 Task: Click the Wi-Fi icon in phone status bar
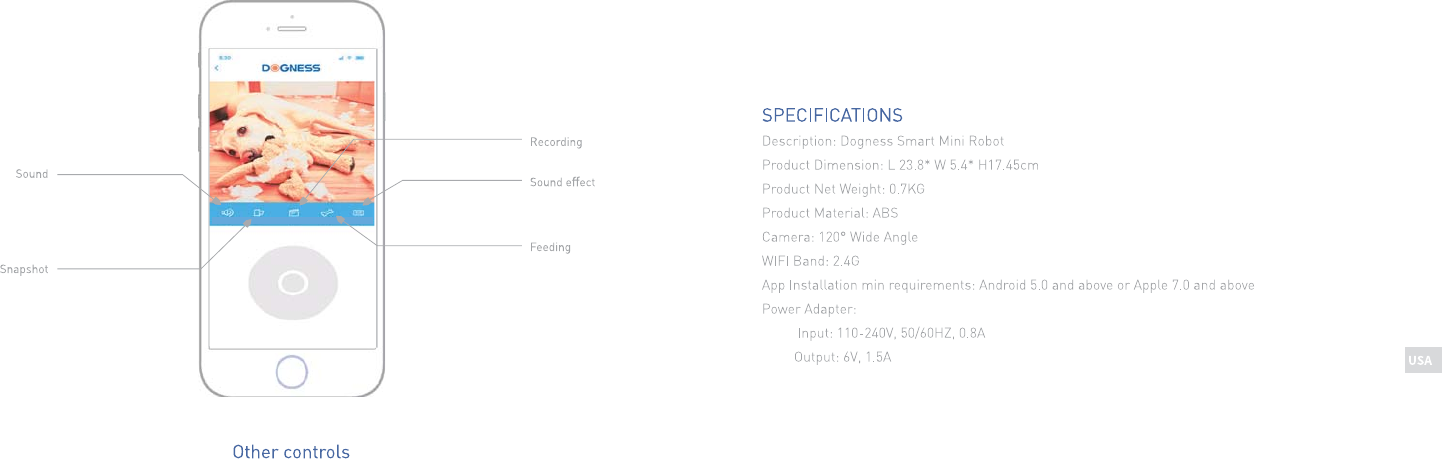click(349, 57)
